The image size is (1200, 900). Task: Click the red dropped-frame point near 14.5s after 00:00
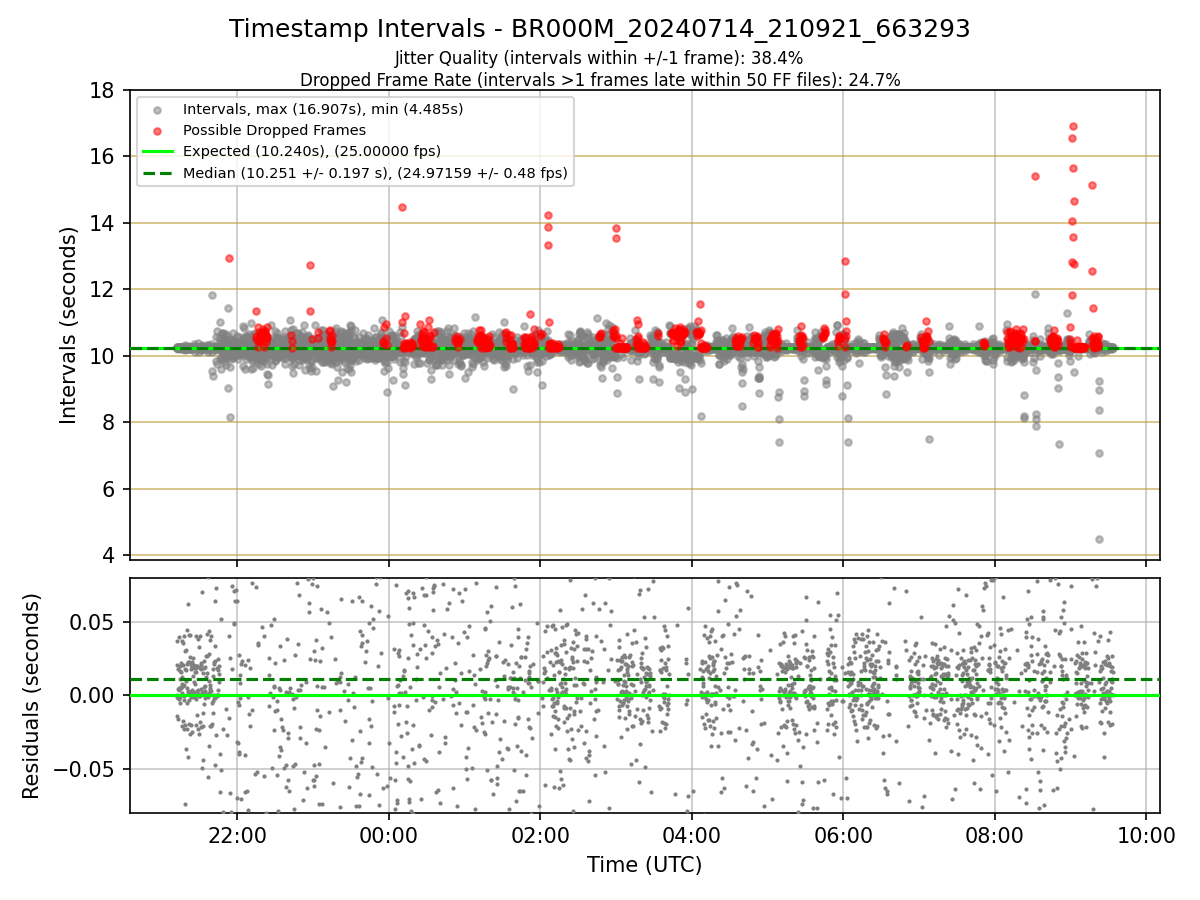click(x=402, y=207)
